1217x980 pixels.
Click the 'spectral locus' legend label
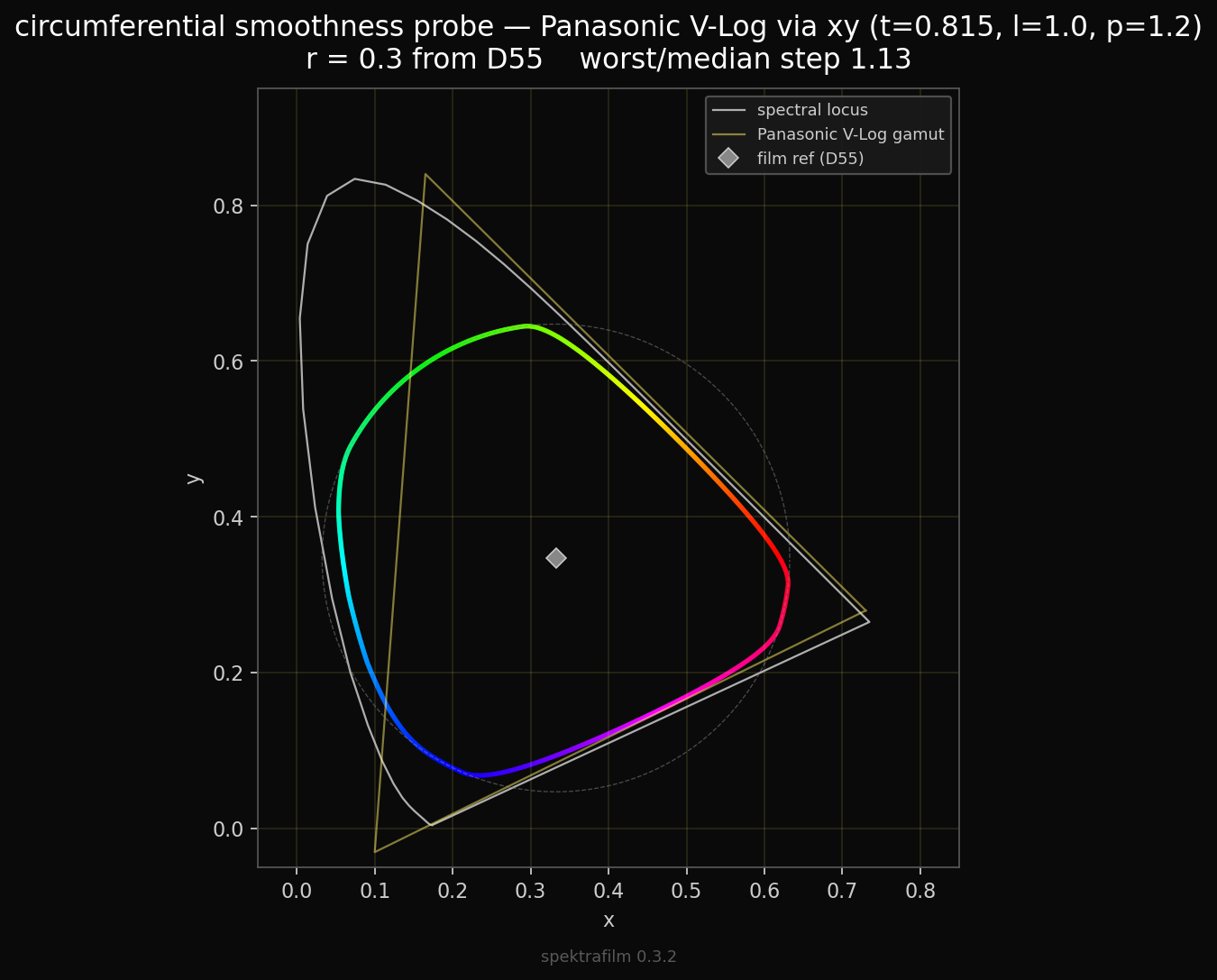point(812,110)
